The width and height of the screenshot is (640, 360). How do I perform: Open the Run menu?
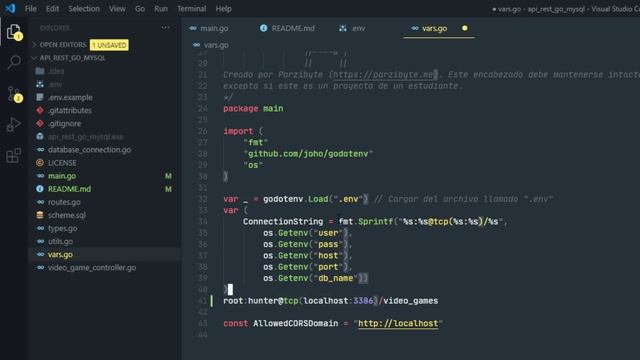161,9
